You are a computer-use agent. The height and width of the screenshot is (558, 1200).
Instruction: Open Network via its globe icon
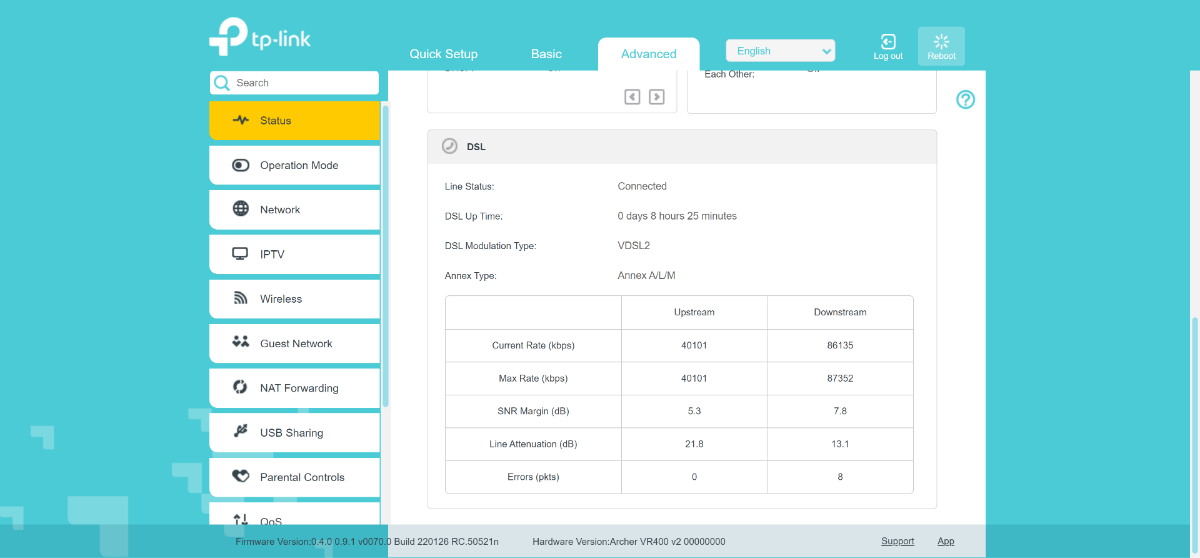pos(240,209)
